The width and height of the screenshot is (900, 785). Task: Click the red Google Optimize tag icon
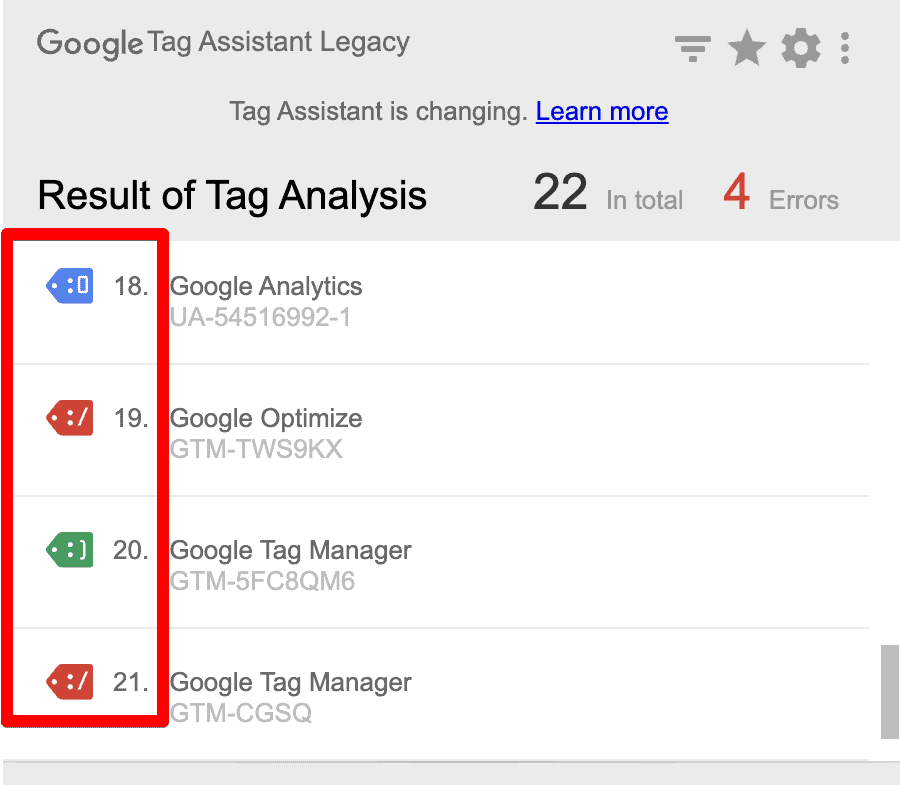pyautogui.click(x=69, y=418)
